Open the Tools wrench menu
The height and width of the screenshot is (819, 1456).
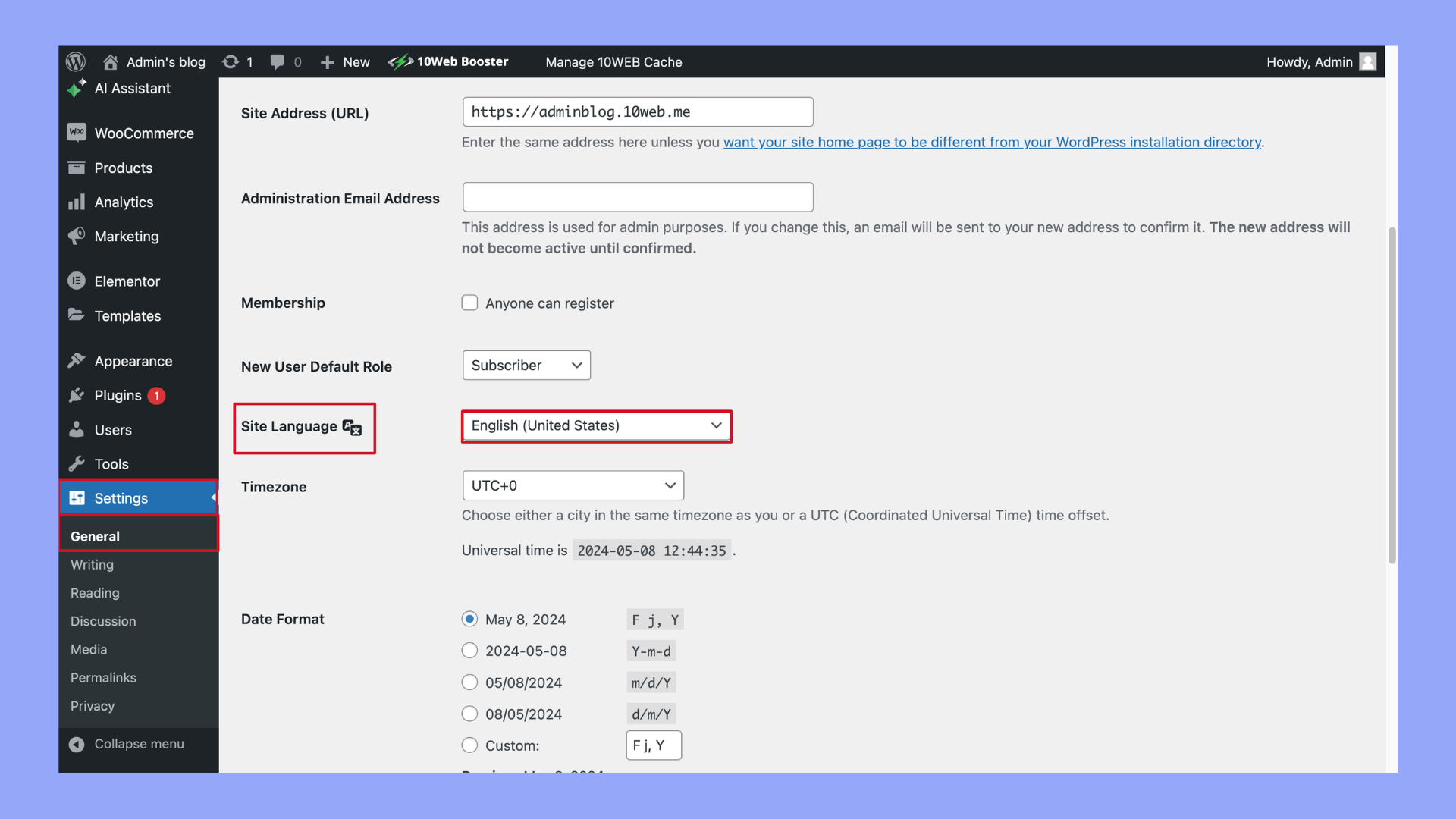click(111, 464)
